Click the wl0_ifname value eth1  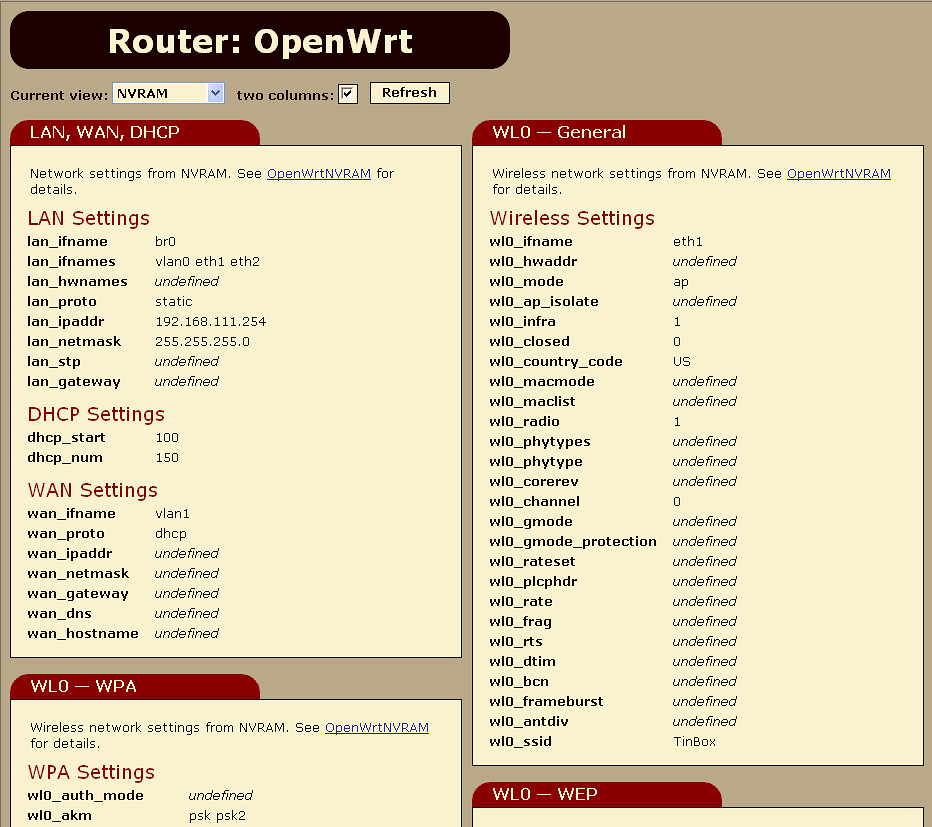(x=688, y=242)
